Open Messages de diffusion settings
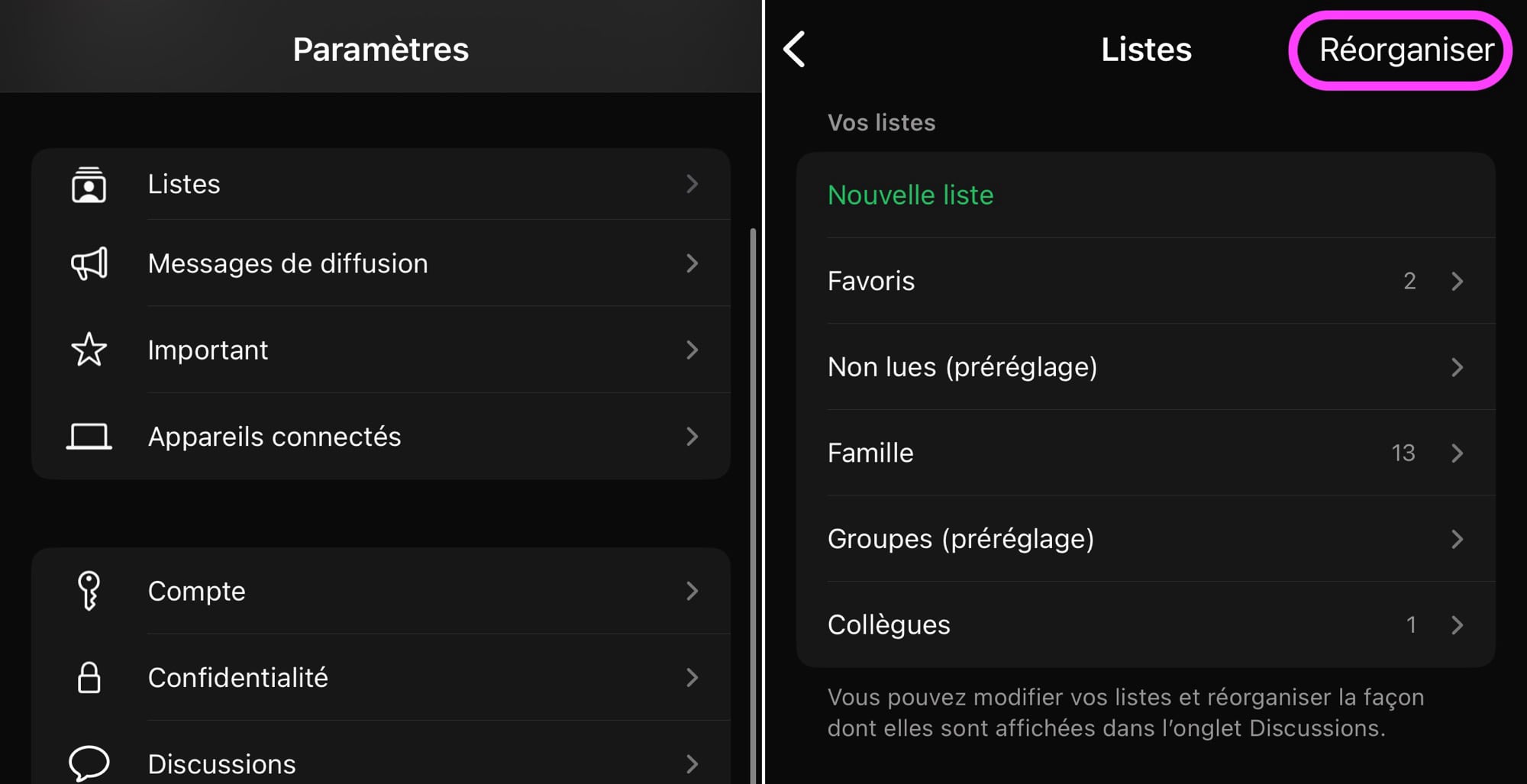Viewport: 1527px width, 784px height. (x=288, y=264)
